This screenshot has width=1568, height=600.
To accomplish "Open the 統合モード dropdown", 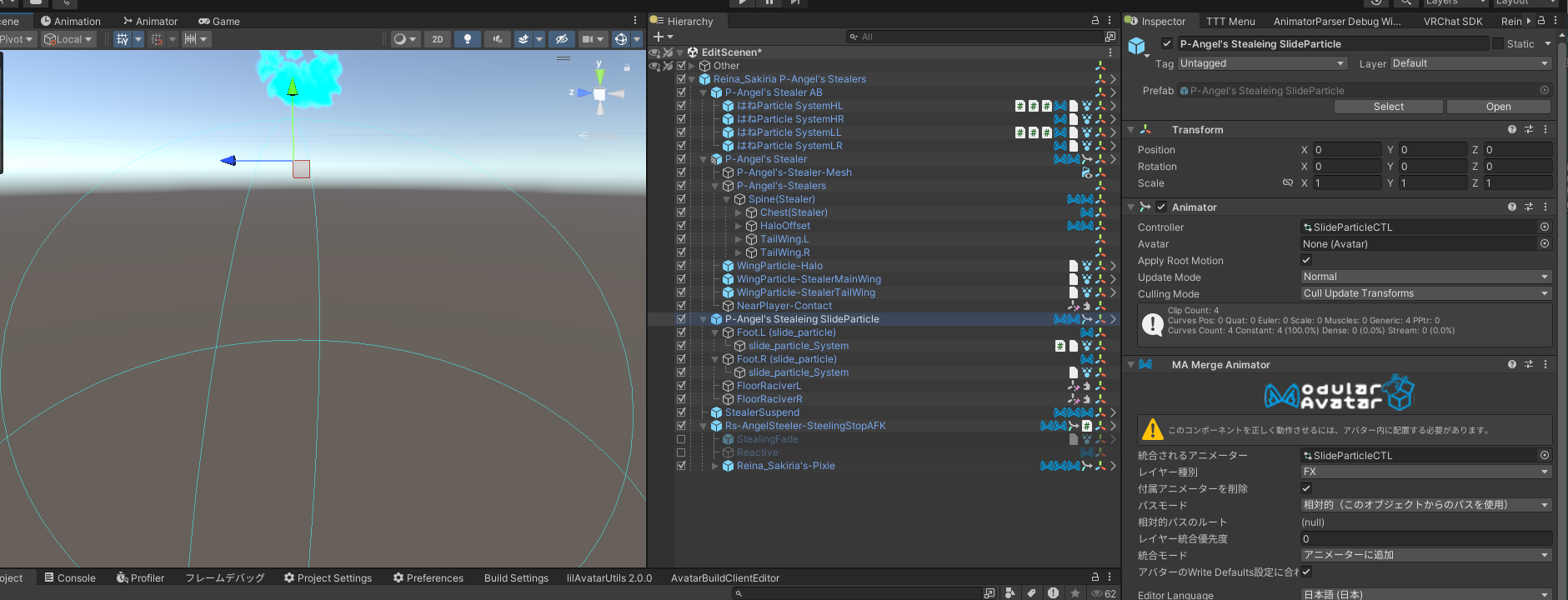I will 1426,555.
